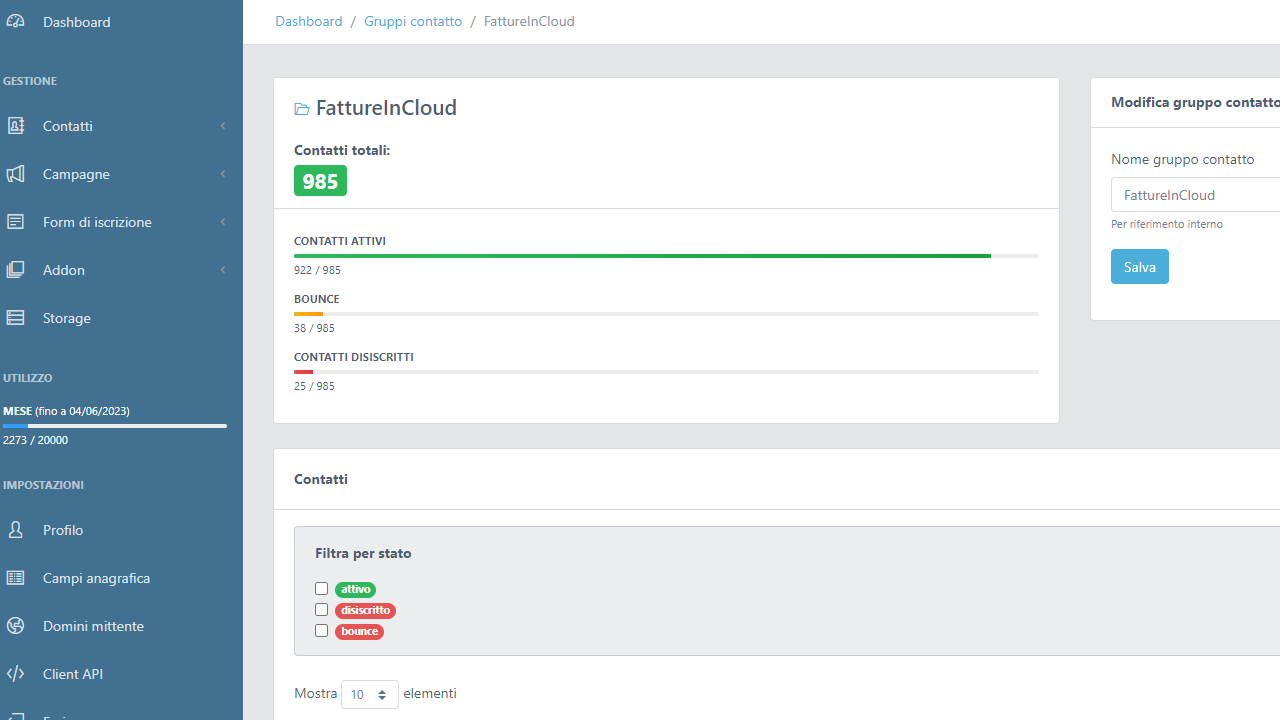The image size is (1280, 720).
Task: Expand the Contatti menu chevron
Action: pos(223,125)
